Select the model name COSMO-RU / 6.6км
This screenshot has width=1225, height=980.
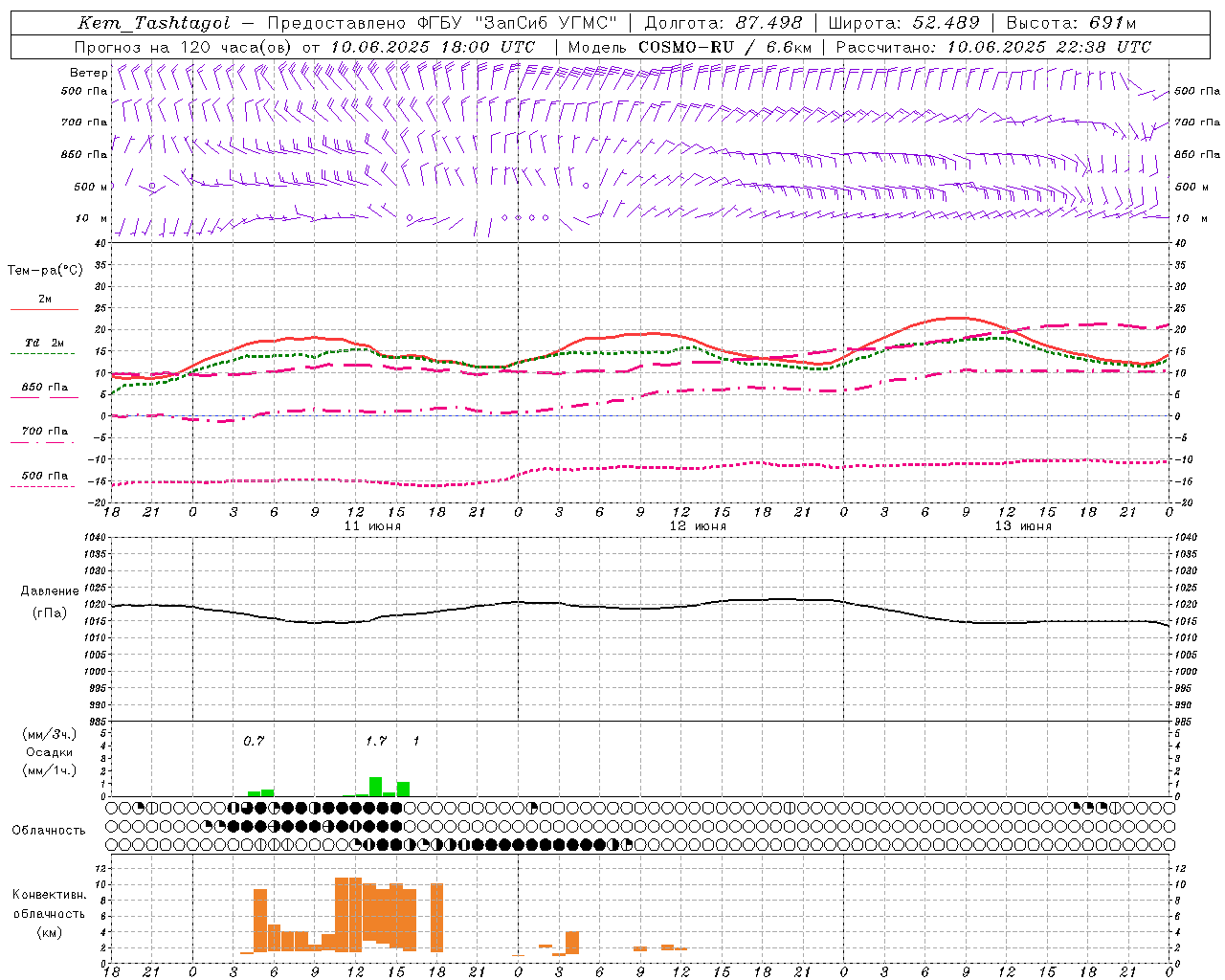(724, 47)
